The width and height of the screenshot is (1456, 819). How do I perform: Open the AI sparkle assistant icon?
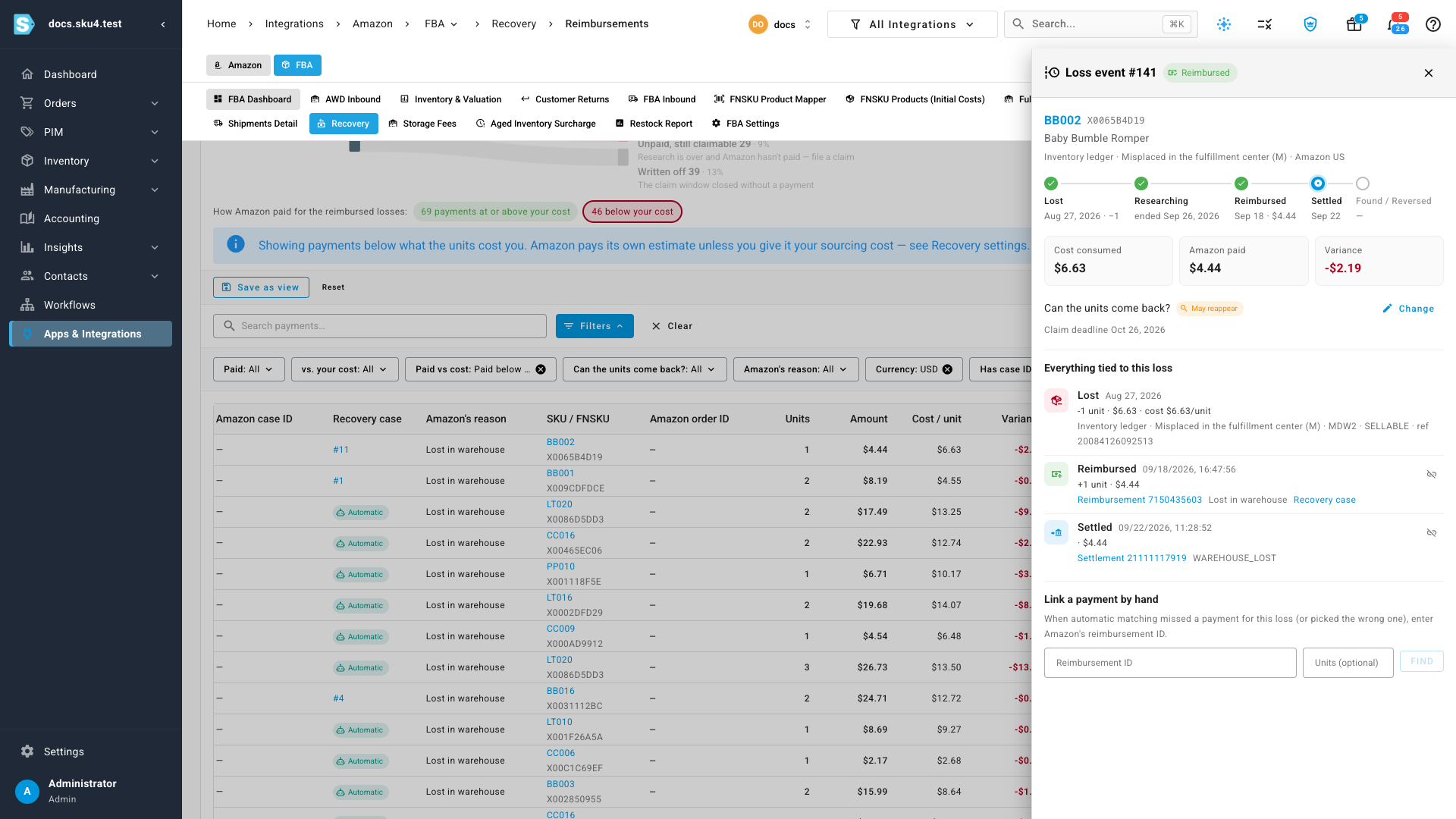click(1224, 24)
